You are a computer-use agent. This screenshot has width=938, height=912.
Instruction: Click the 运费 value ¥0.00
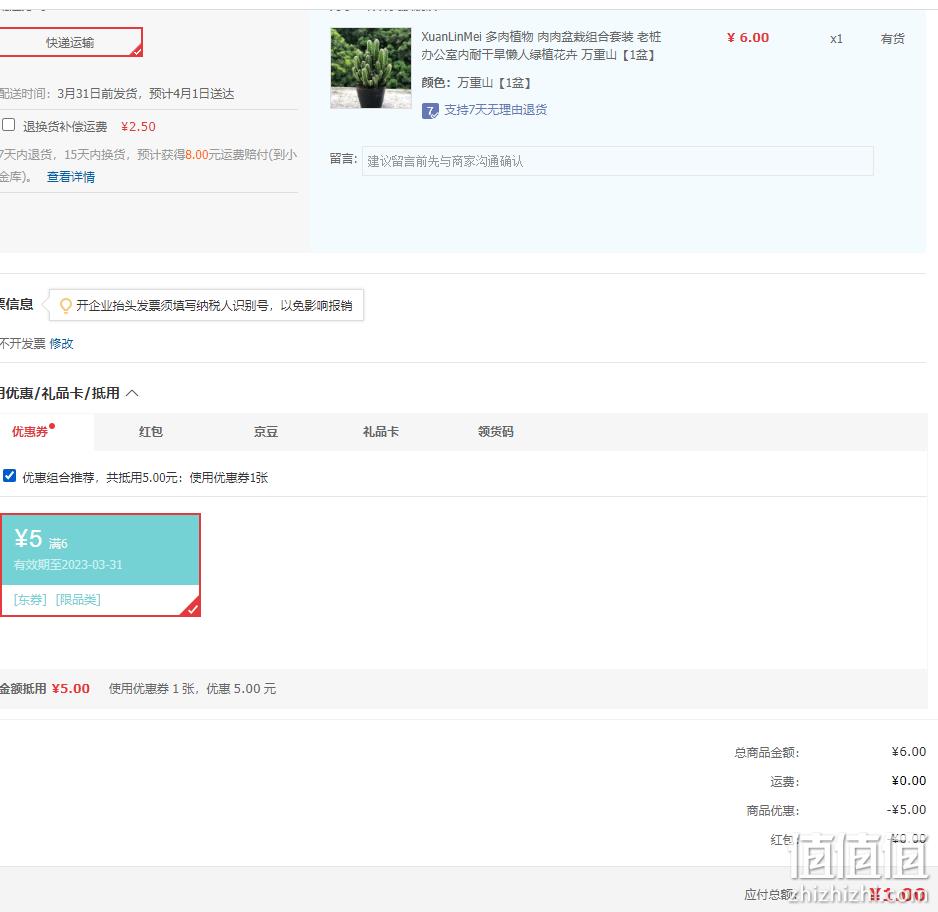[x=909, y=780]
